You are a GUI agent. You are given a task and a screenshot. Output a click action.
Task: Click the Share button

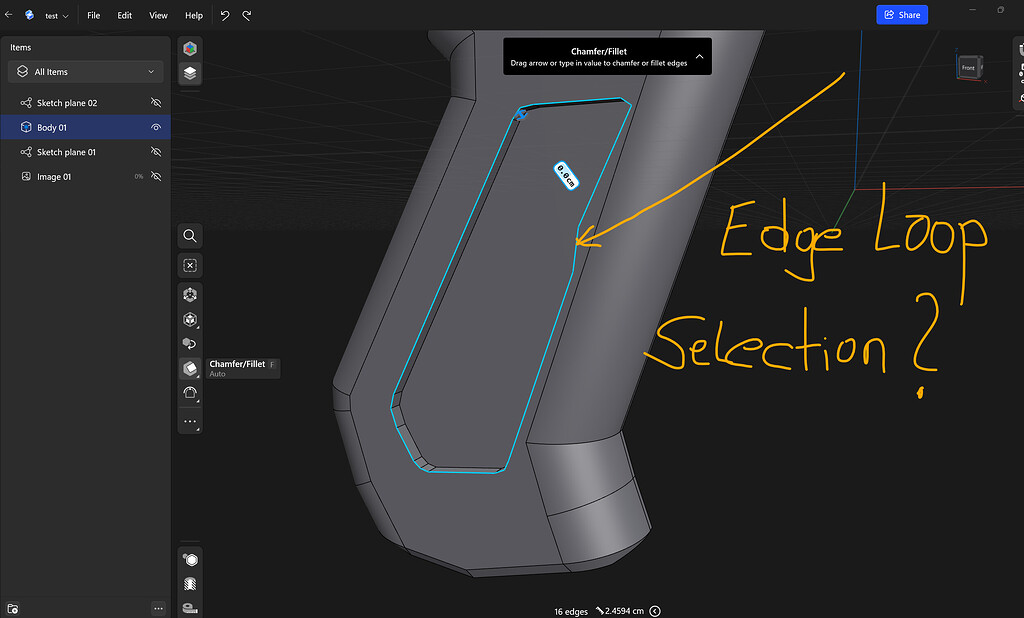901,14
